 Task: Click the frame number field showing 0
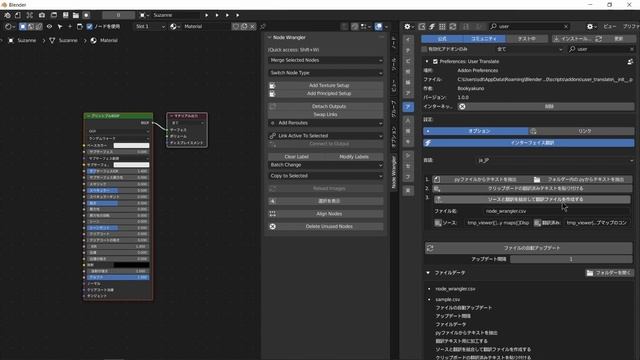(x=118, y=15)
